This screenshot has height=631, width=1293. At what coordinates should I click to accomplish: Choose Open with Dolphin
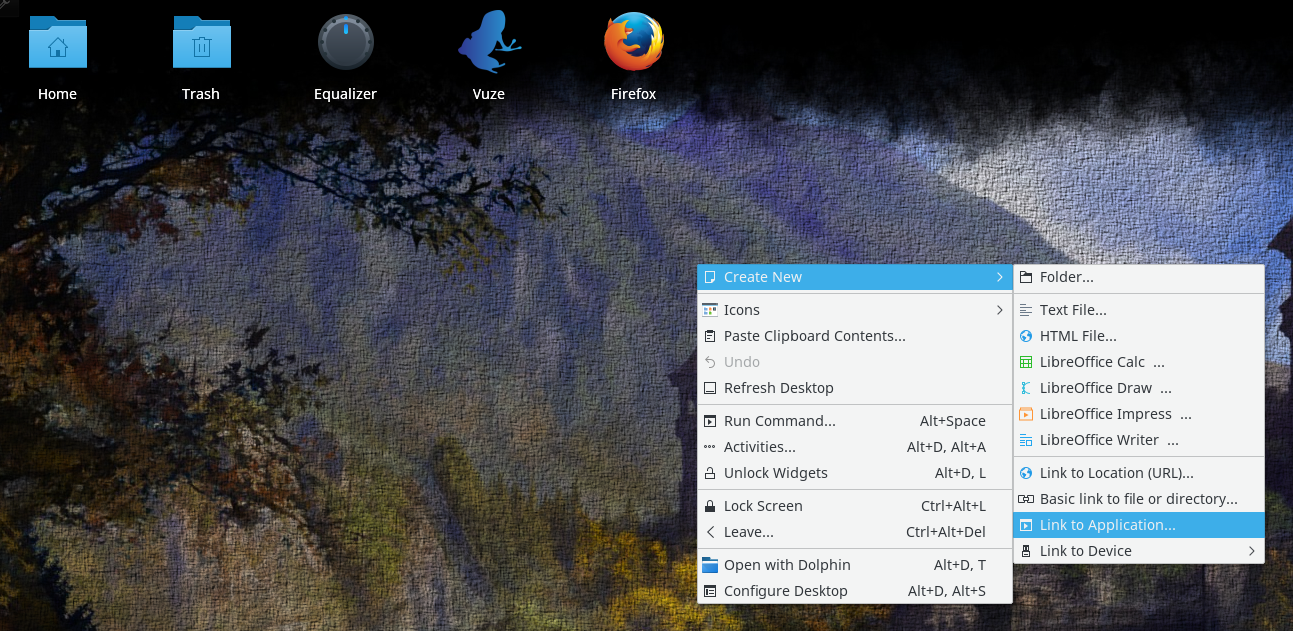point(855,565)
